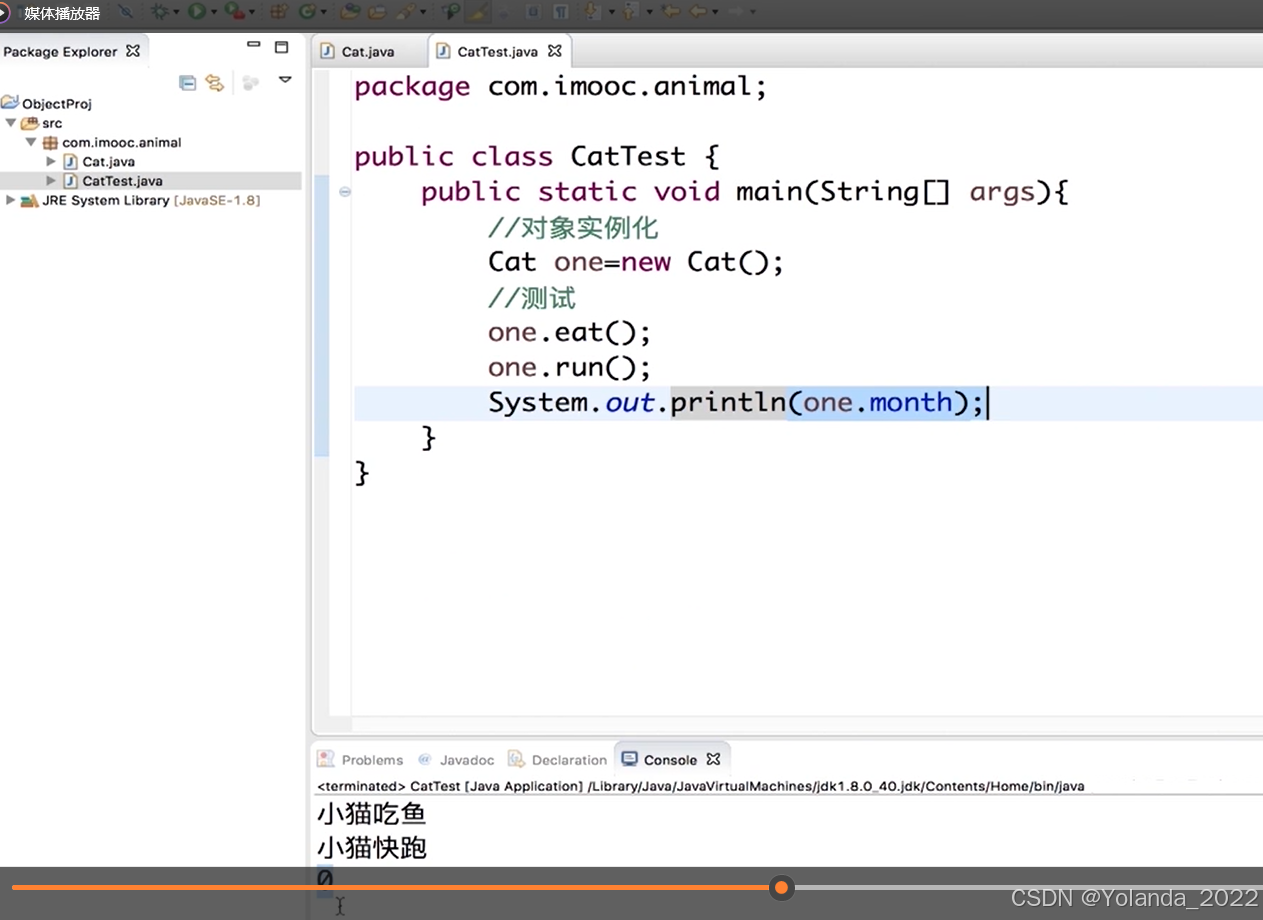Minimize the Package Explorer view

254,45
